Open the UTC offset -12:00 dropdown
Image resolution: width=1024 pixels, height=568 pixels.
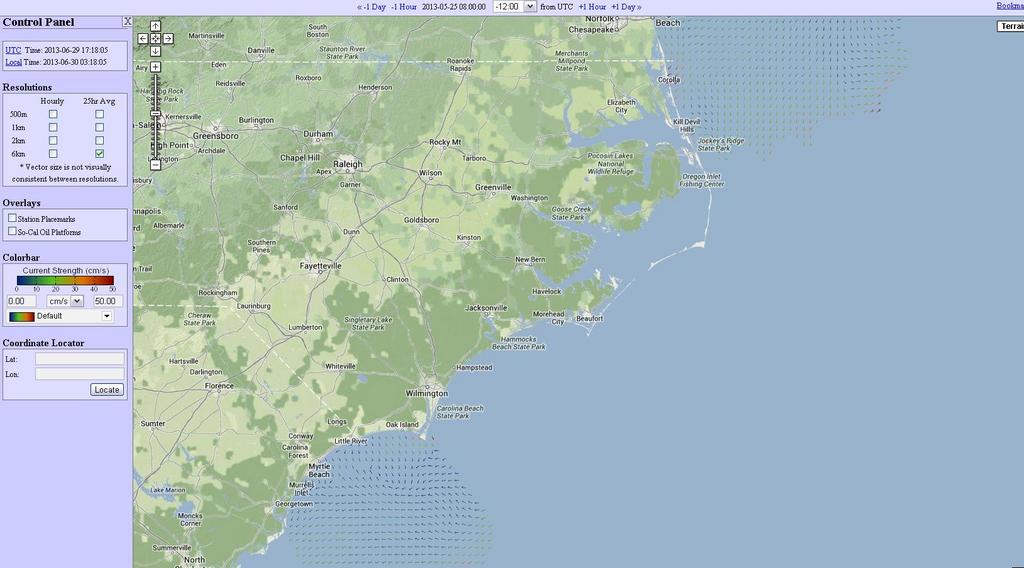(x=515, y=7)
